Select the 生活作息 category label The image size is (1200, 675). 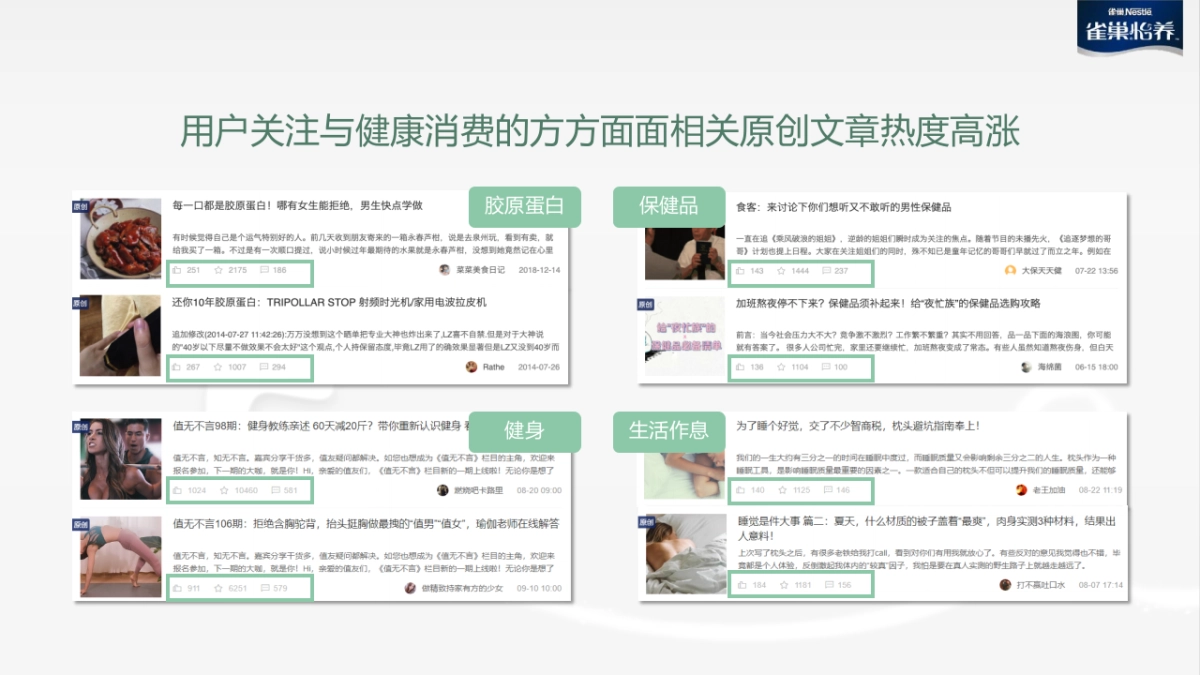669,432
